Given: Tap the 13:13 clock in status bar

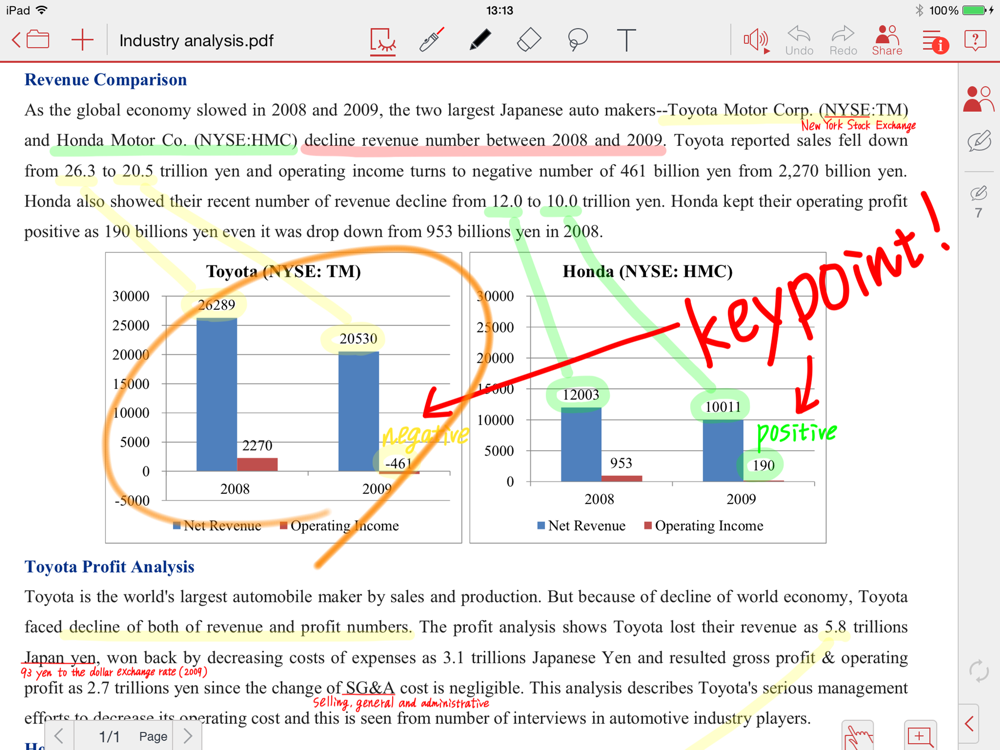Looking at the screenshot, I should tap(499, 10).
